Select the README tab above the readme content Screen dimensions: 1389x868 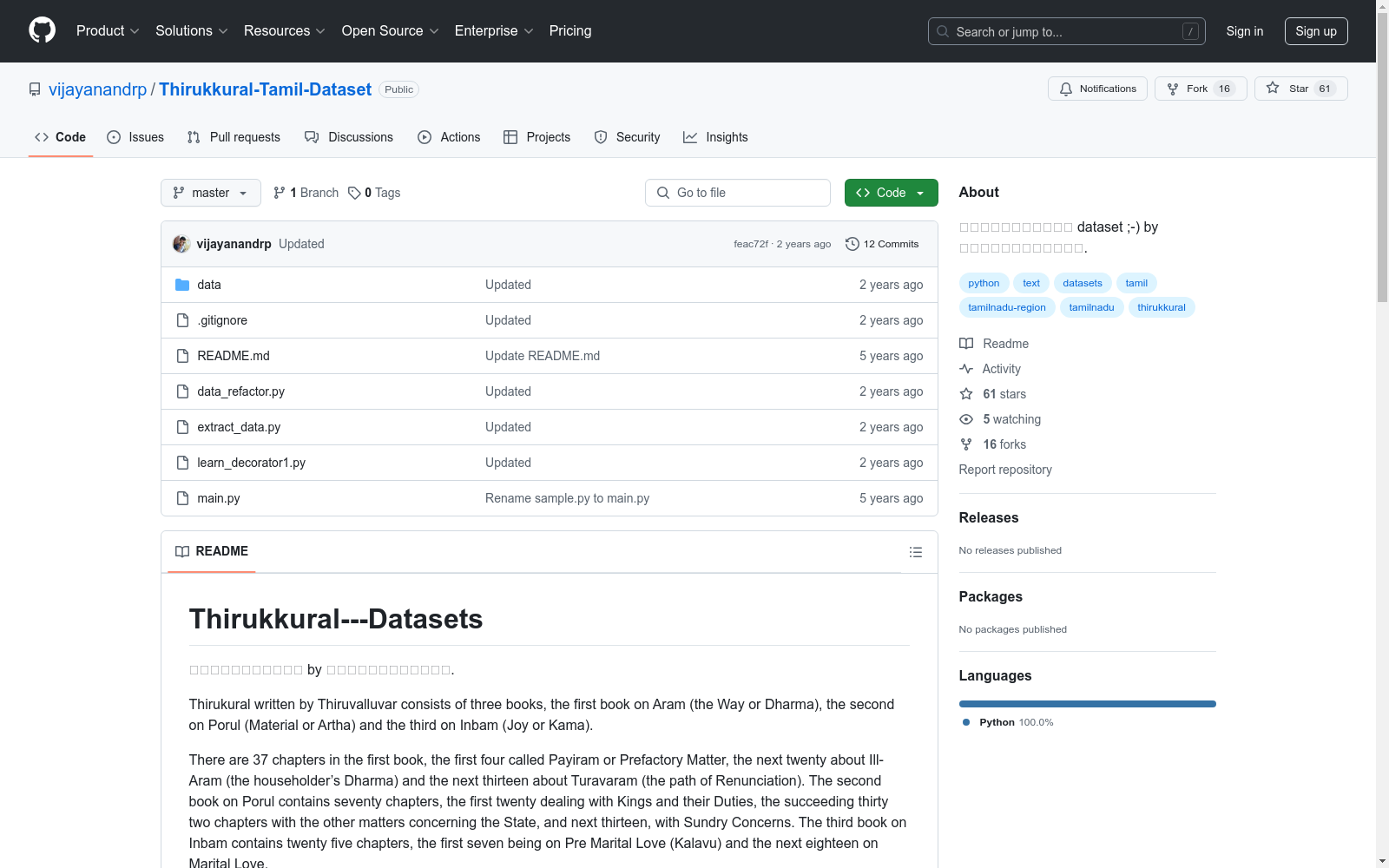click(x=212, y=551)
